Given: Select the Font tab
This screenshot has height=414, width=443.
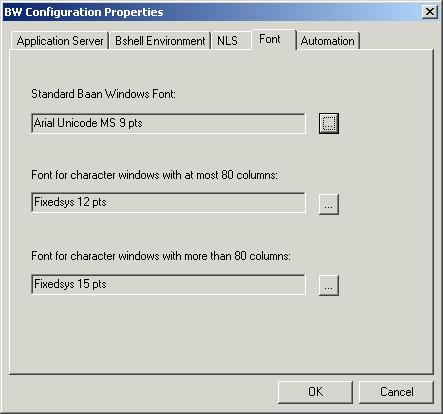Looking at the screenshot, I should pyautogui.click(x=274, y=39).
